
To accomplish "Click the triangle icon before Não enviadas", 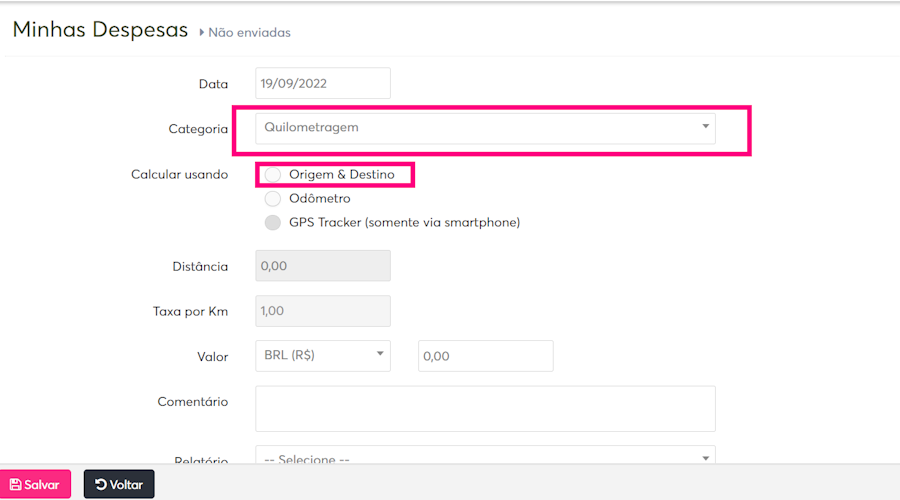I will pyautogui.click(x=202, y=33).
